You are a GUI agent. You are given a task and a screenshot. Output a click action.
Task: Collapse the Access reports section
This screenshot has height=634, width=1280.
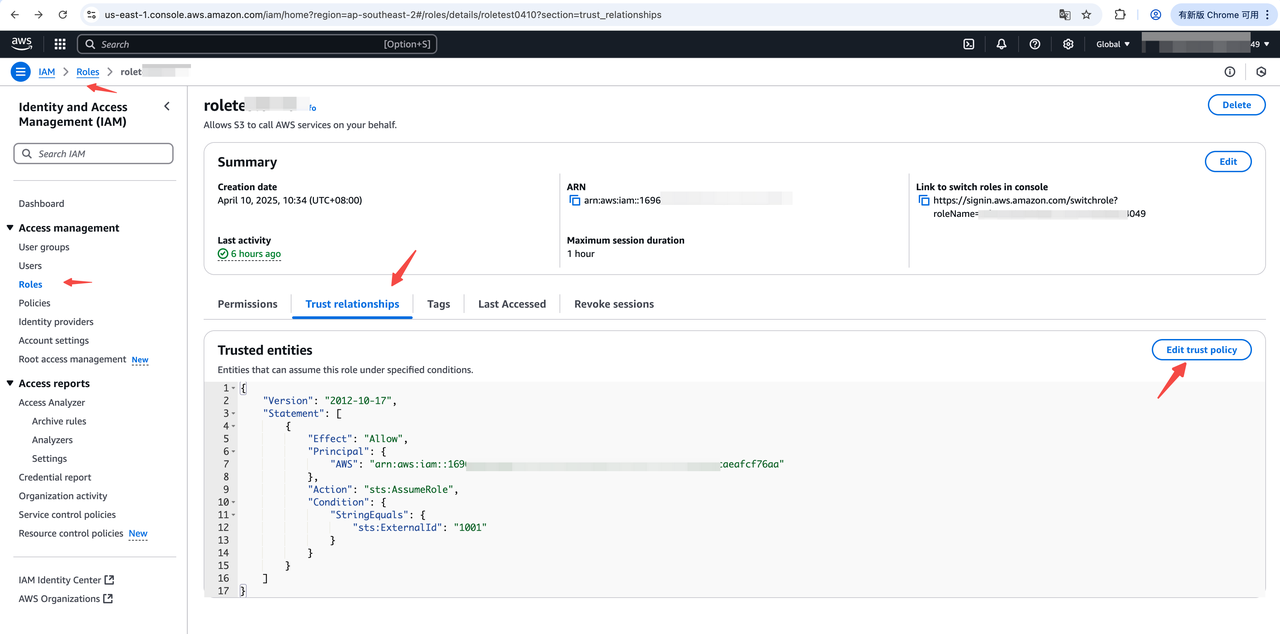pos(10,384)
